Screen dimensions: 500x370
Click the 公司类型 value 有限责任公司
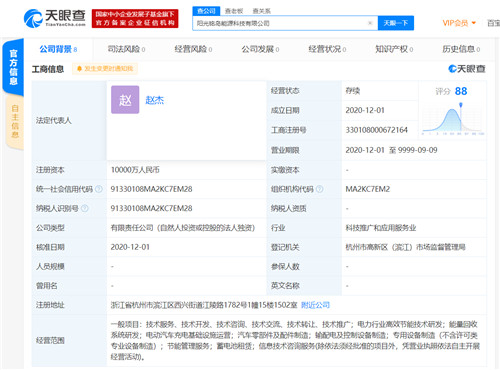point(183,228)
